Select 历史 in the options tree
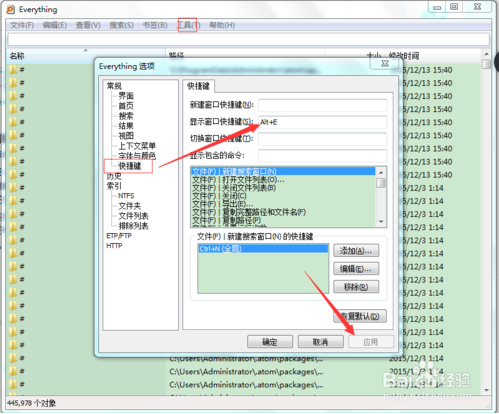The image size is (499, 414). click(x=114, y=176)
